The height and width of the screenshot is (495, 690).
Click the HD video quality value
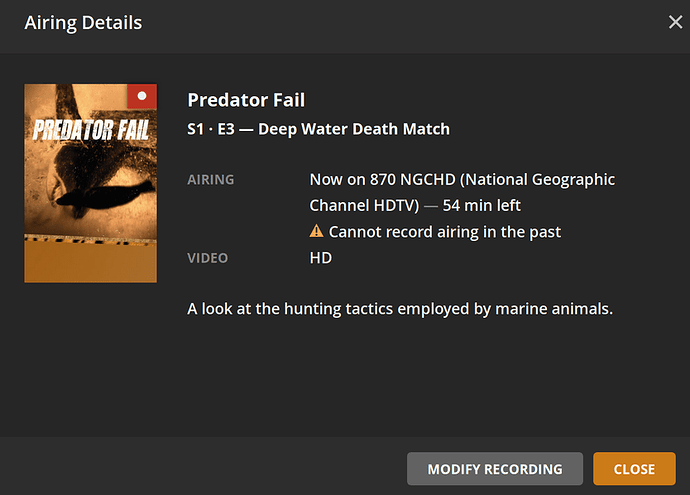click(x=320, y=258)
